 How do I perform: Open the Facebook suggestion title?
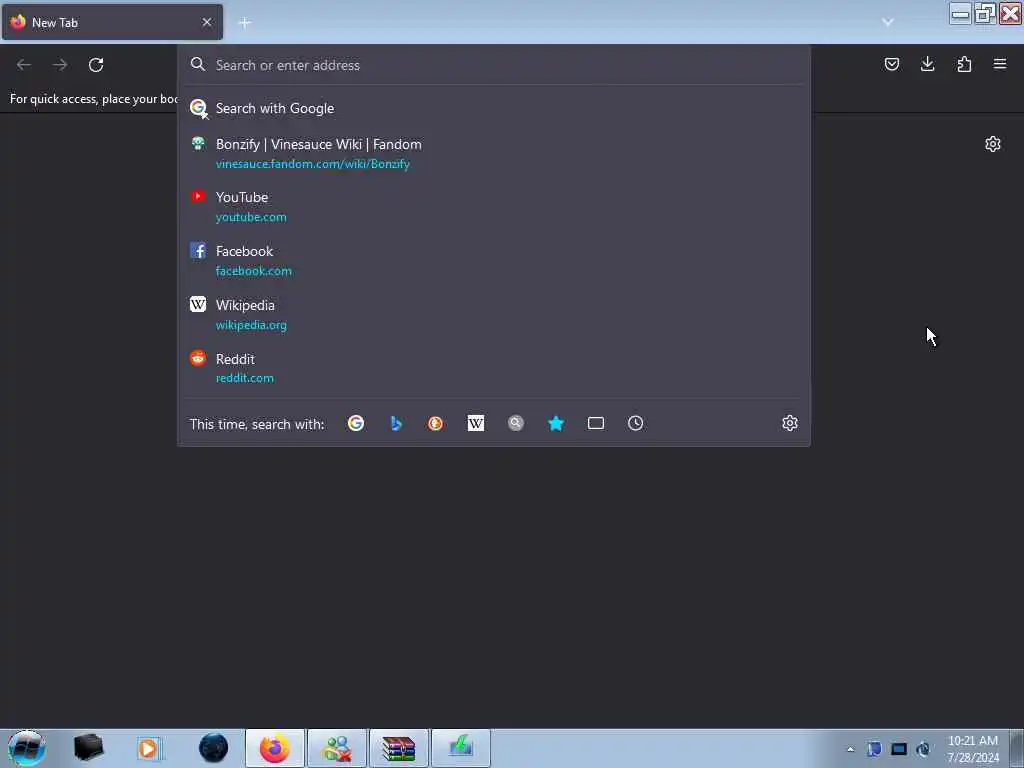(244, 251)
